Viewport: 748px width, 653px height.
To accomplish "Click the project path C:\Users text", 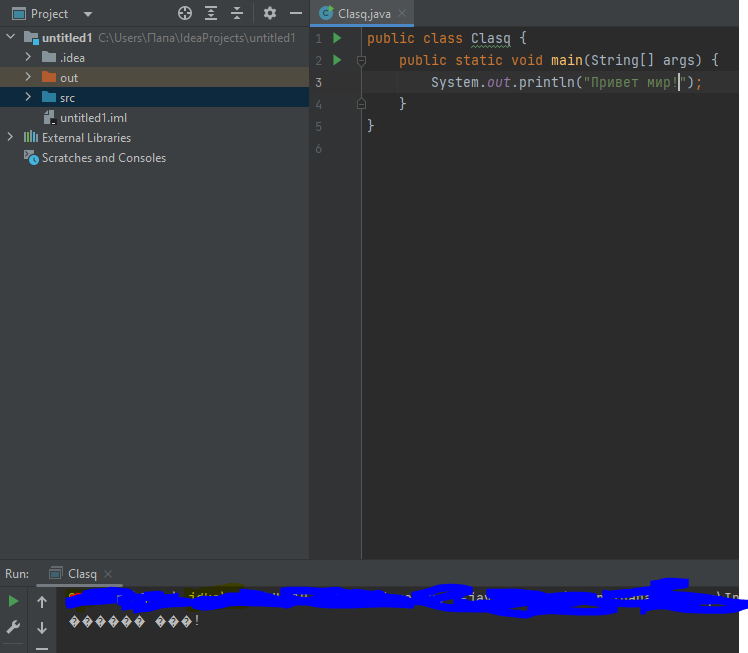I will coord(197,38).
